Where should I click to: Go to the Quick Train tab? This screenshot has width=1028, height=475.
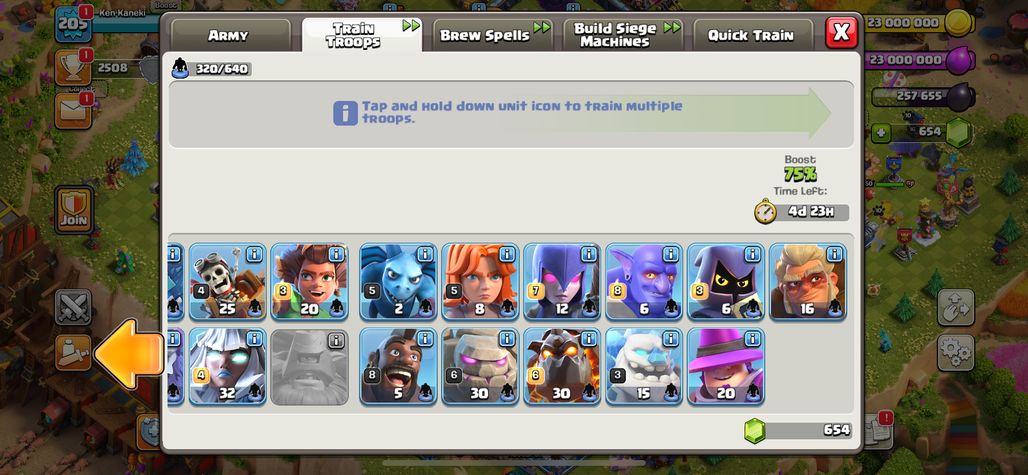(x=751, y=35)
